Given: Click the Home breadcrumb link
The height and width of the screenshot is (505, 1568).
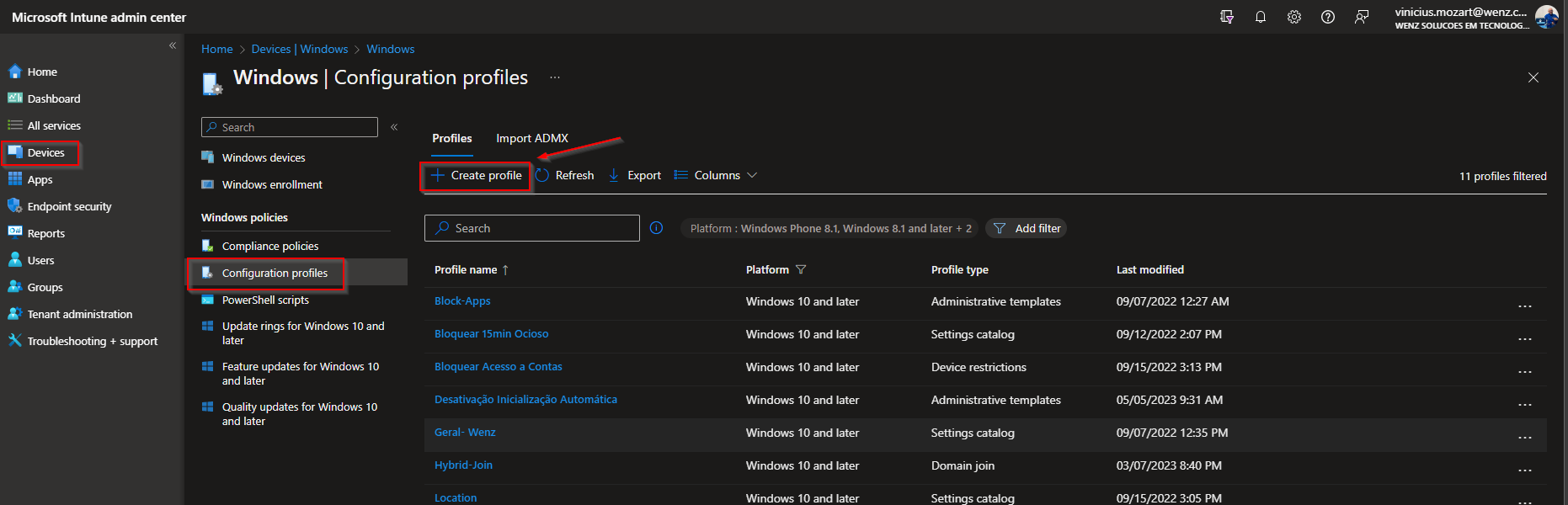Looking at the screenshot, I should 216,49.
